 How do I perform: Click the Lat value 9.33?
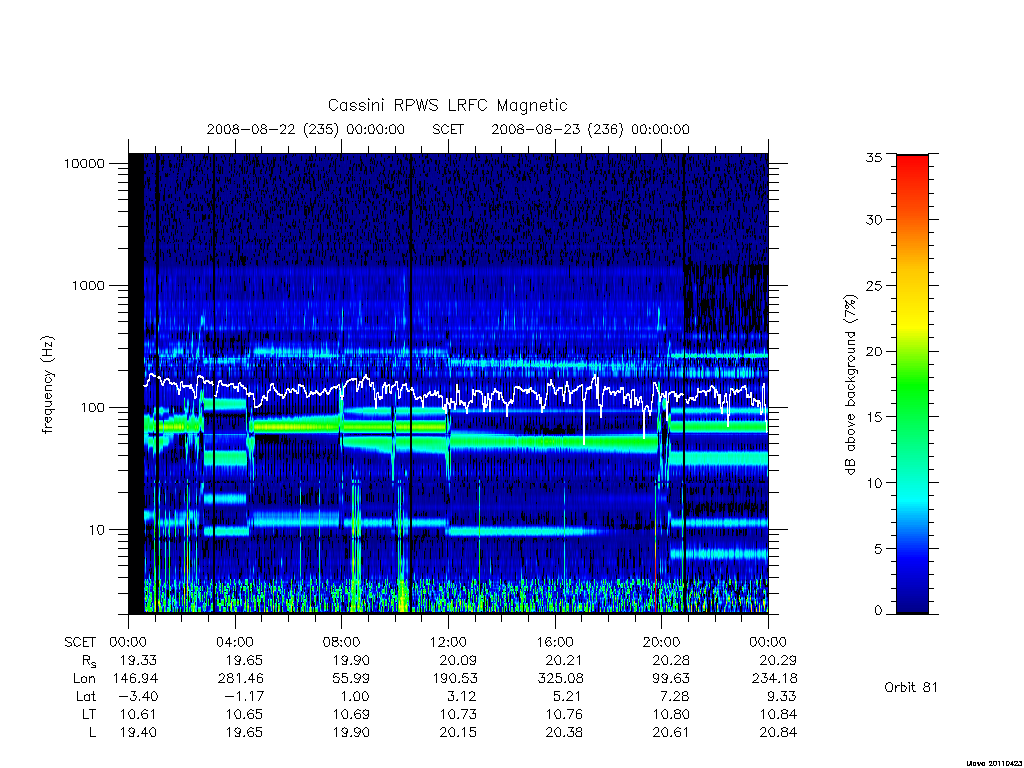(x=782, y=697)
